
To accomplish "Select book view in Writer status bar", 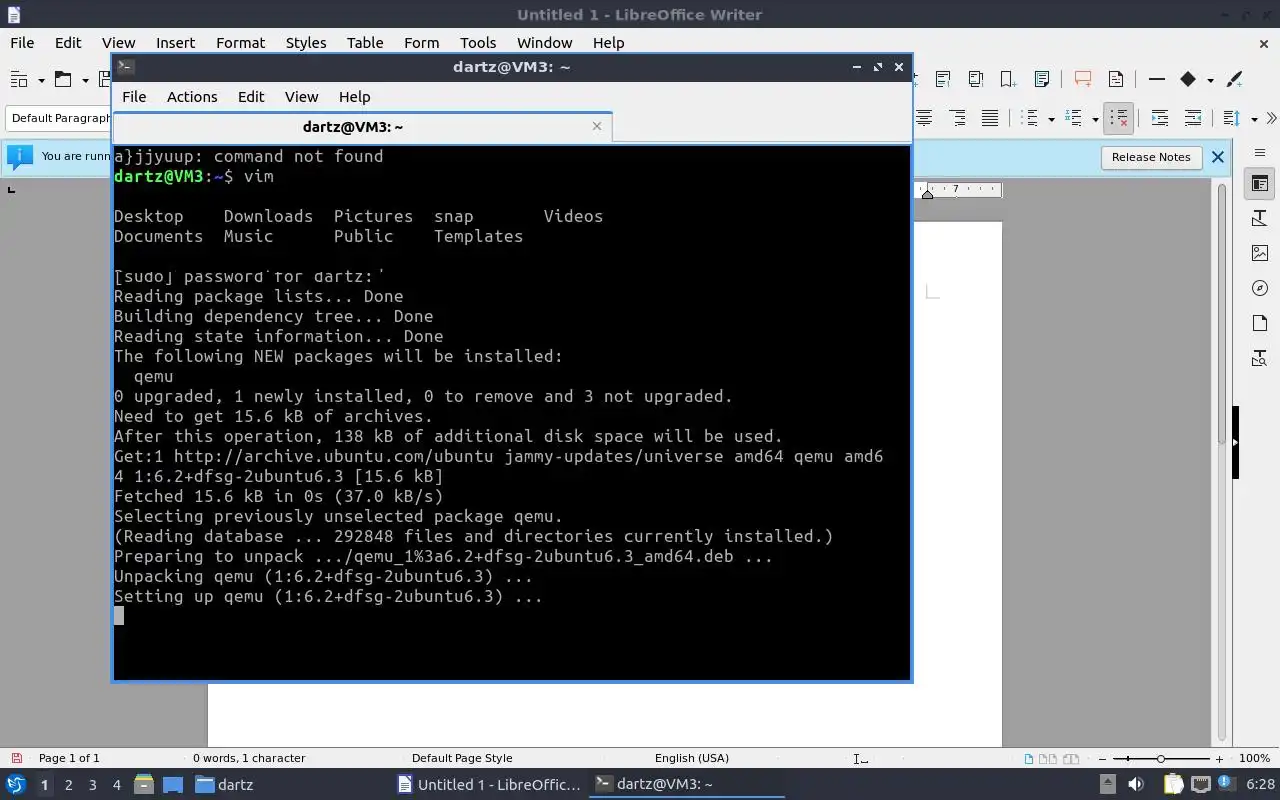I will coord(1070,758).
